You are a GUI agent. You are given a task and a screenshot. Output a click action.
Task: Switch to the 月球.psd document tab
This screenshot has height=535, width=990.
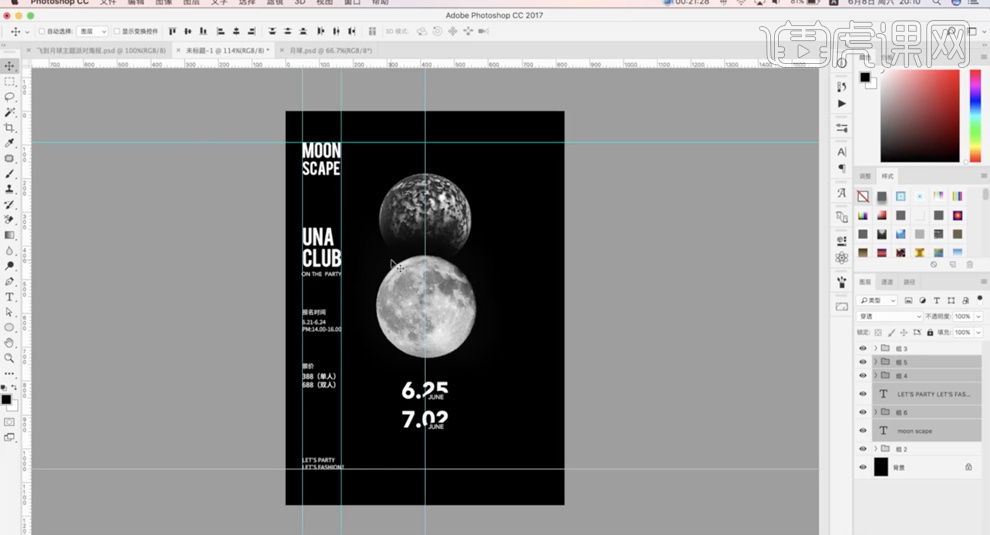tap(326, 50)
